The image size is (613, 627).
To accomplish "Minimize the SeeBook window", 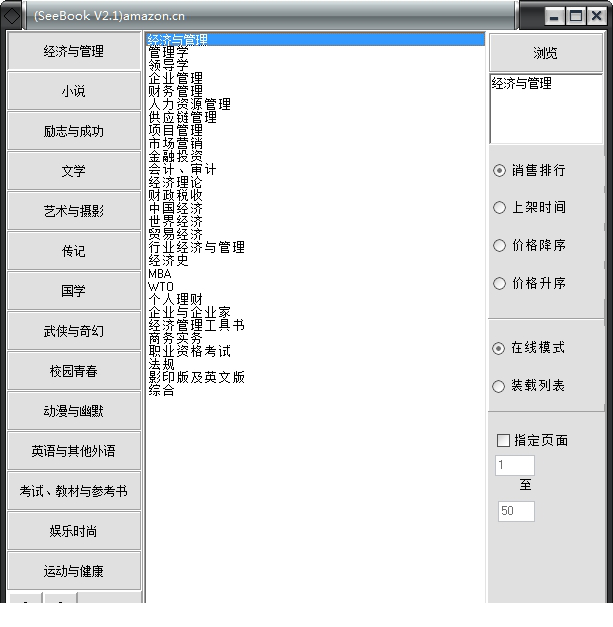I will pos(554,16).
